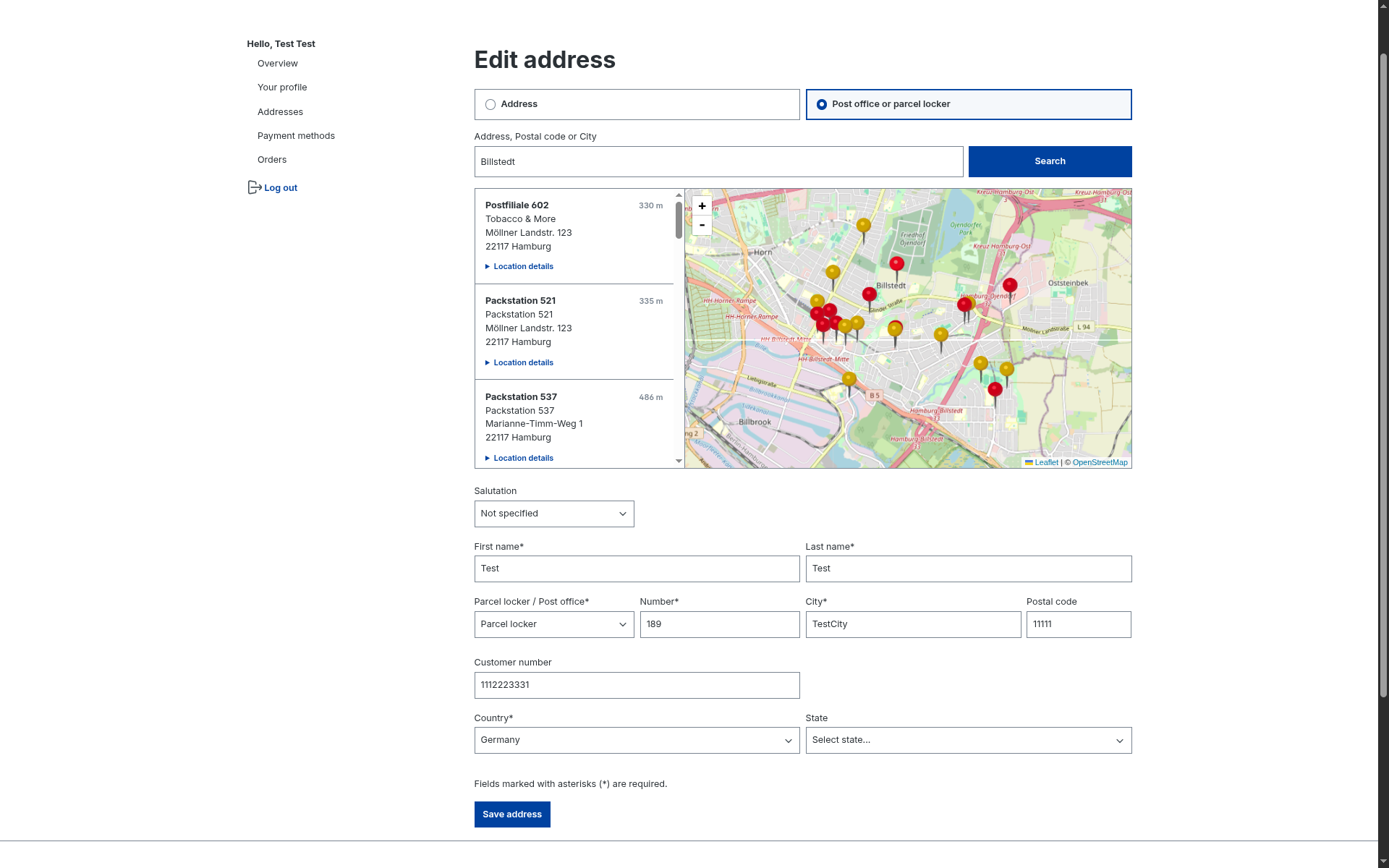Click the Save address button
Image resolution: width=1389 pixels, height=868 pixels.
click(x=512, y=814)
